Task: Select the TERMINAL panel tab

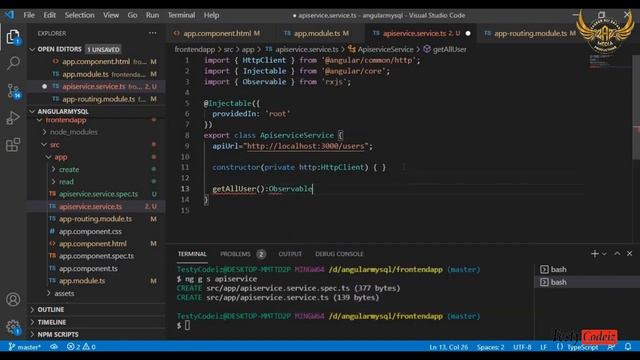Action: pos(192,254)
